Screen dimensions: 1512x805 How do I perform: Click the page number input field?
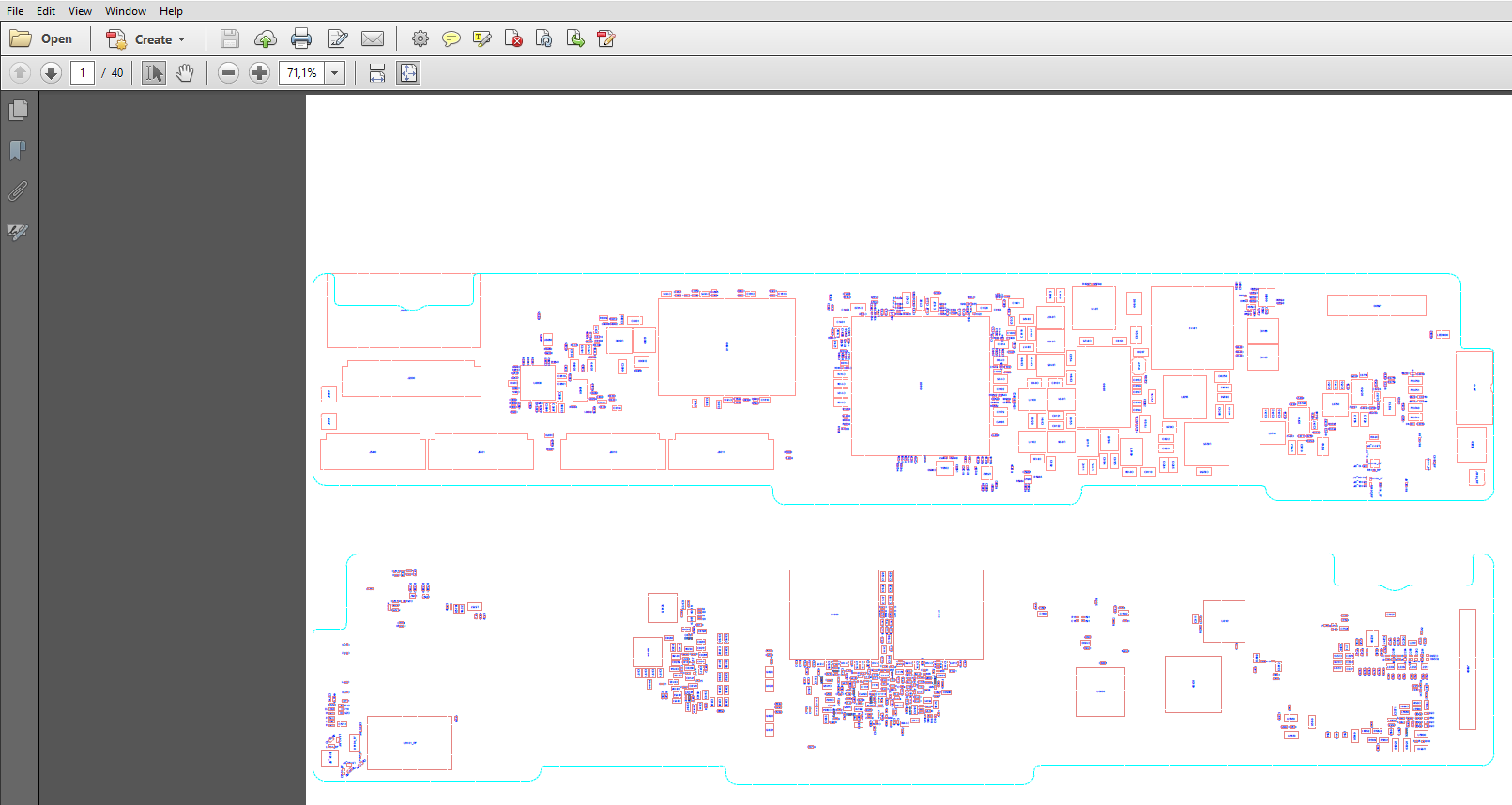(83, 73)
